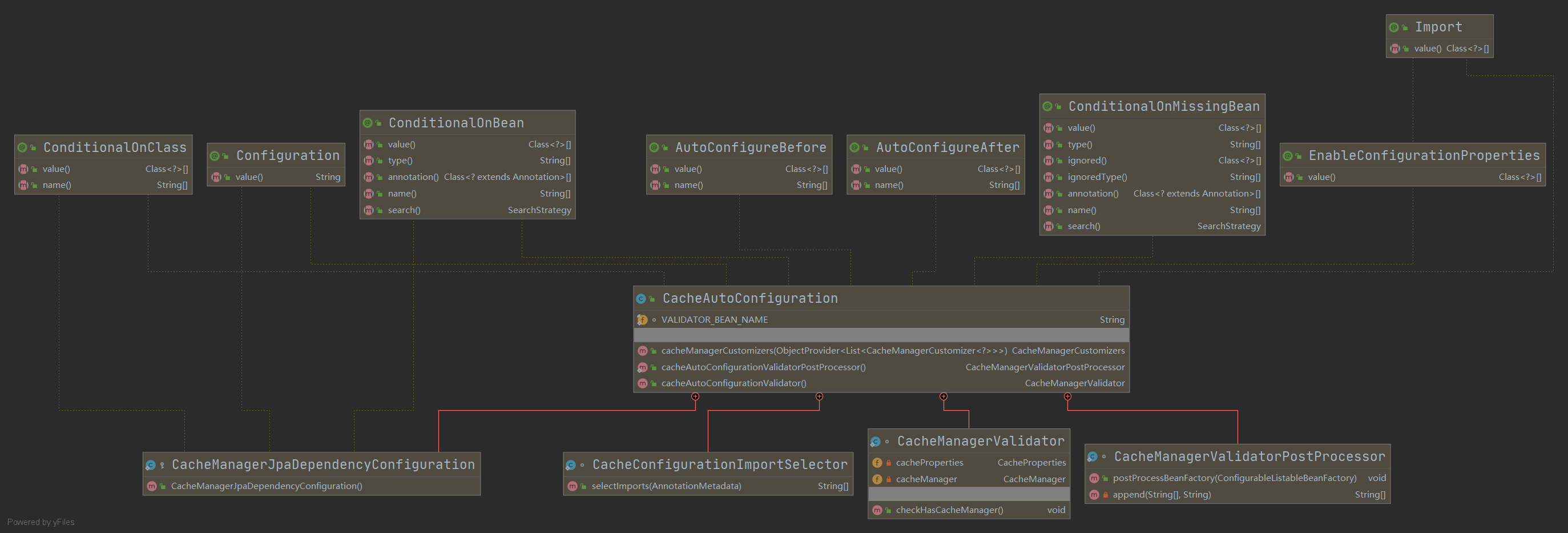Screen dimensions: 1568x533
Task: Click the method icon beside selectImports(AnnotationMetadata)
Action: 572,486
